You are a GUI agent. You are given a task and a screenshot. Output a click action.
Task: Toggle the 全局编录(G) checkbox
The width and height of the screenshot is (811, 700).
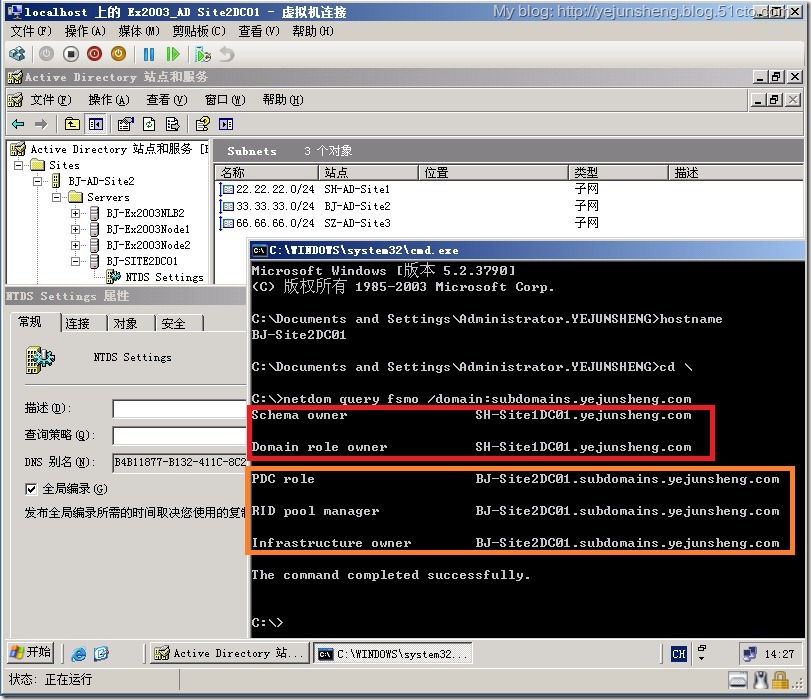pos(31,489)
